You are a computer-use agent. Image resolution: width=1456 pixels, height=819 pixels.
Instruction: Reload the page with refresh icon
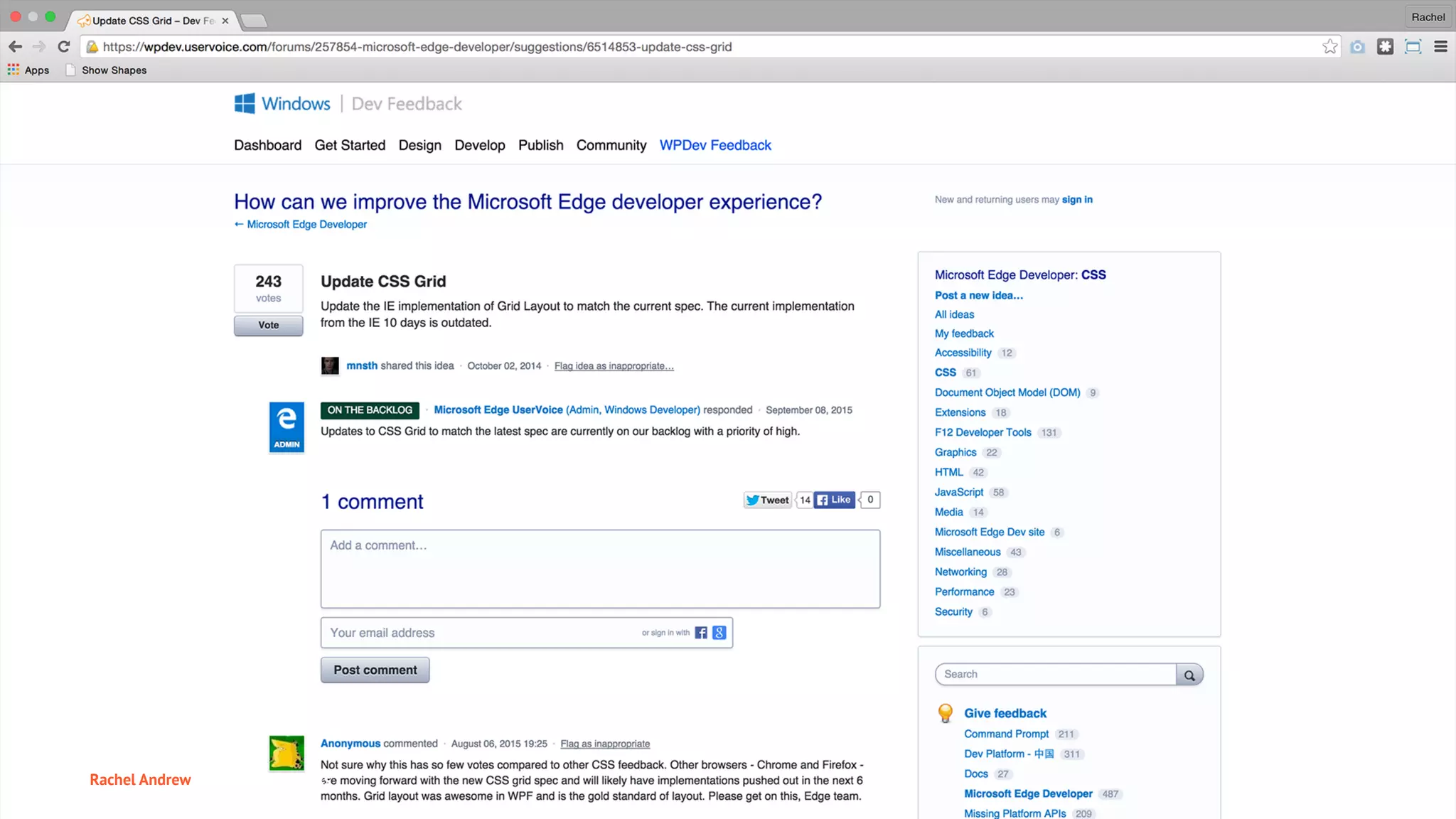tap(64, 47)
